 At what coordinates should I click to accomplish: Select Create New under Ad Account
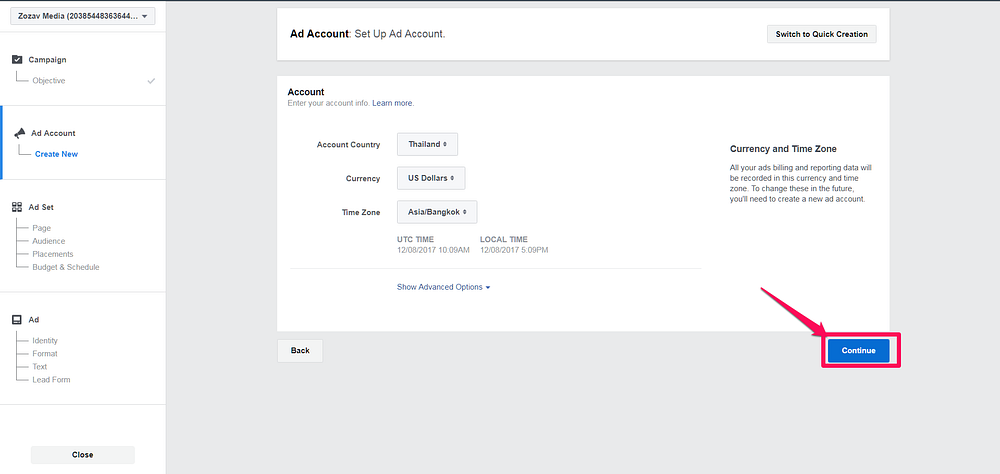click(x=56, y=154)
